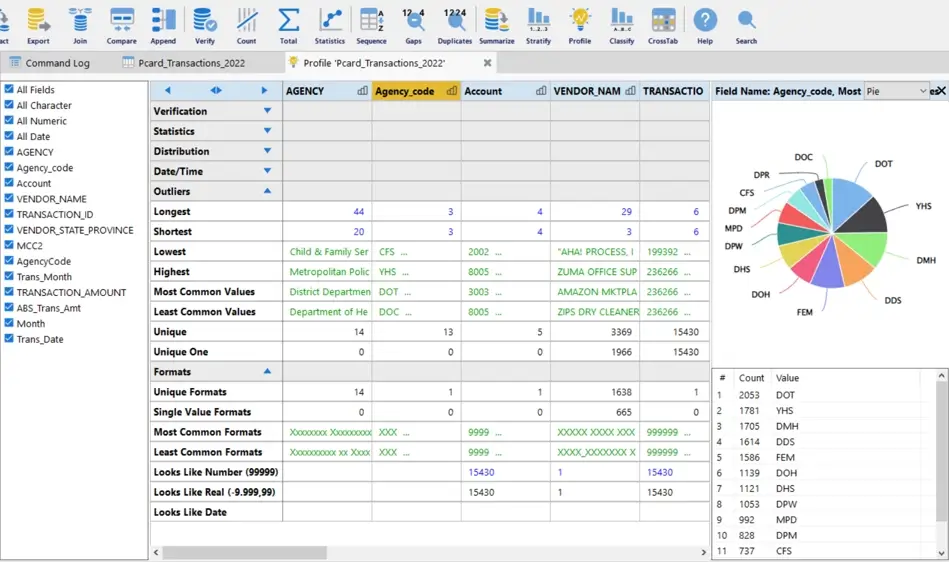Toggle the TRANSACTION_AMOUNT checkbox
949x562 pixels.
click(9, 292)
